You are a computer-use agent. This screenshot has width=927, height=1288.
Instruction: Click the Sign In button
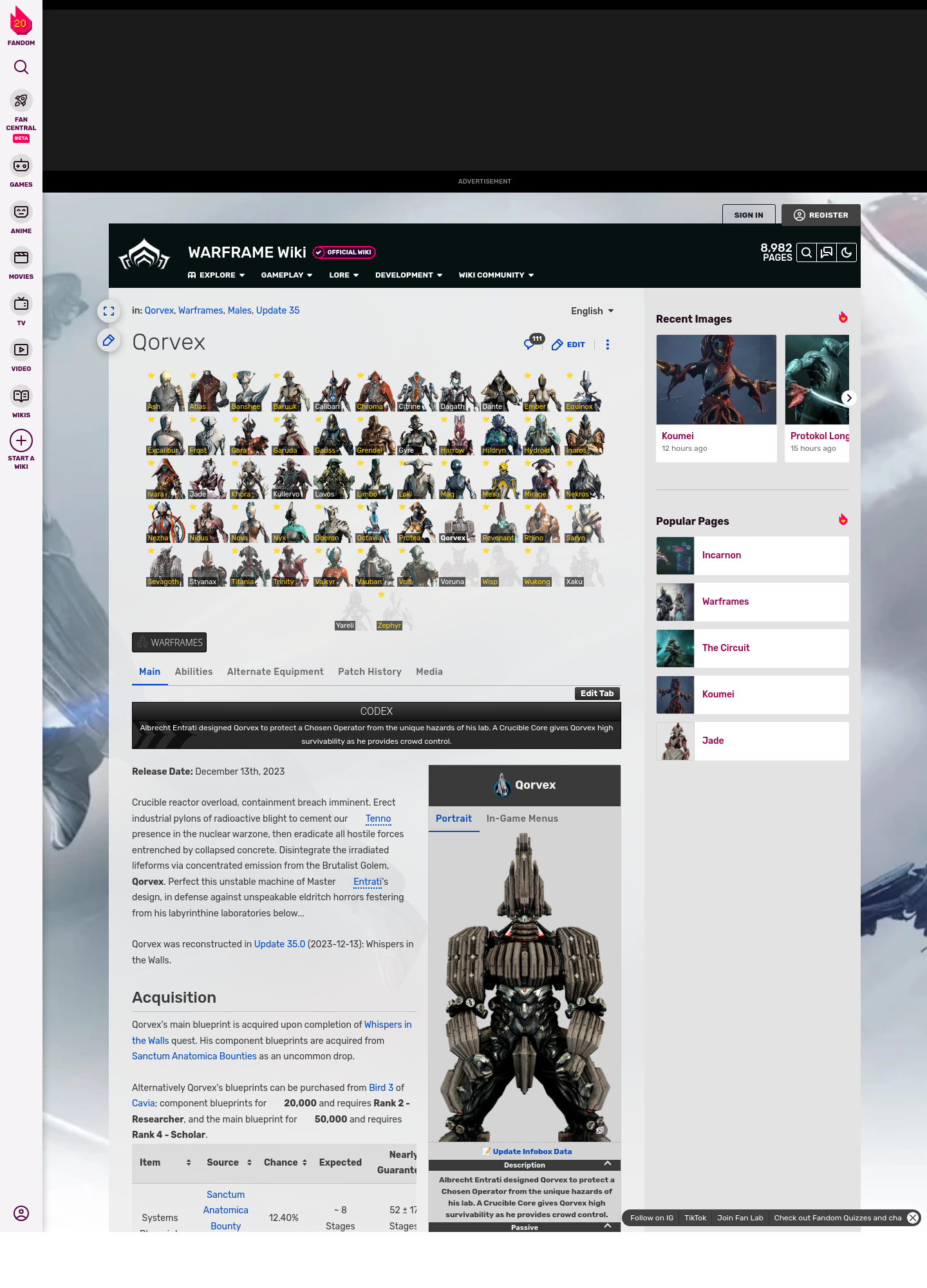tap(749, 215)
